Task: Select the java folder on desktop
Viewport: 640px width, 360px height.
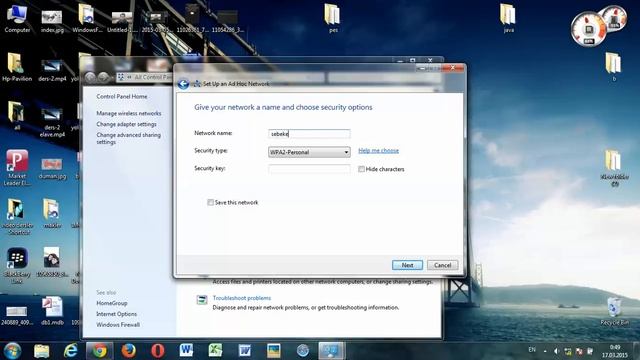Action: [508, 18]
